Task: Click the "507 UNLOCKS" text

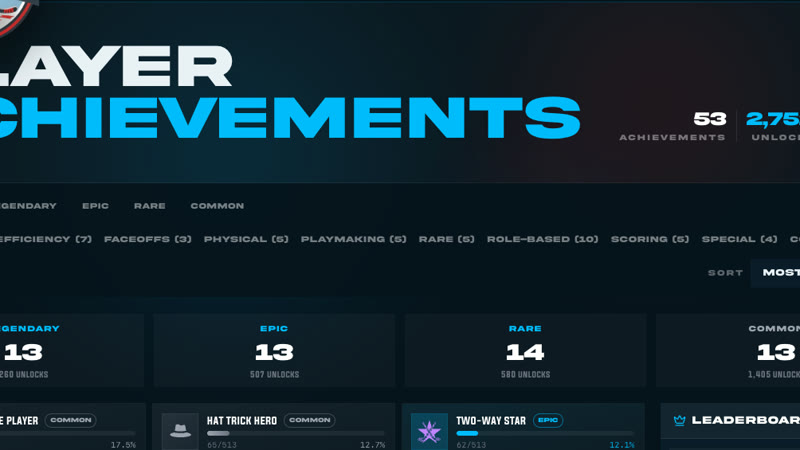Action: click(274, 374)
